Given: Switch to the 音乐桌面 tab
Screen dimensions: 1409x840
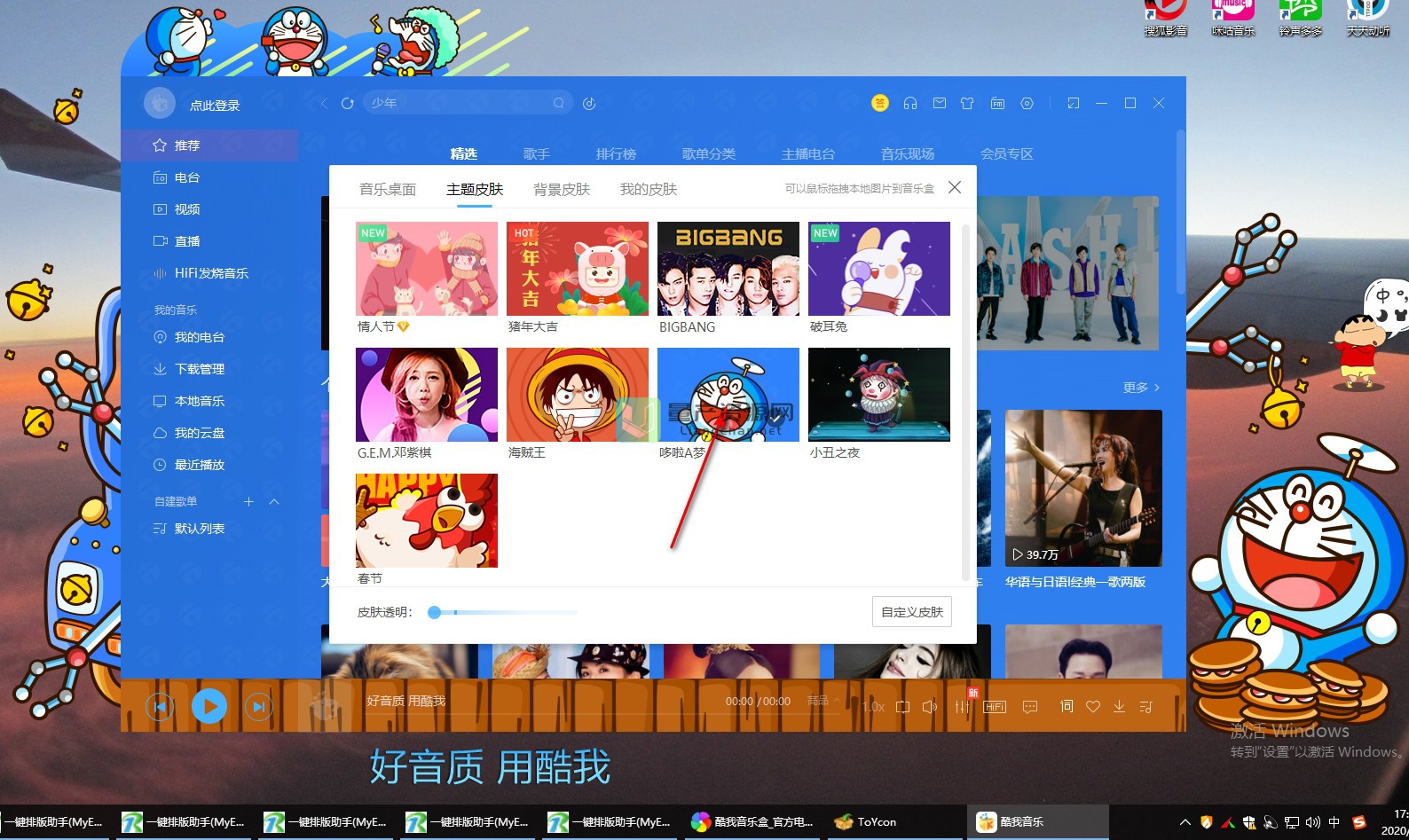Looking at the screenshot, I should click(x=388, y=189).
